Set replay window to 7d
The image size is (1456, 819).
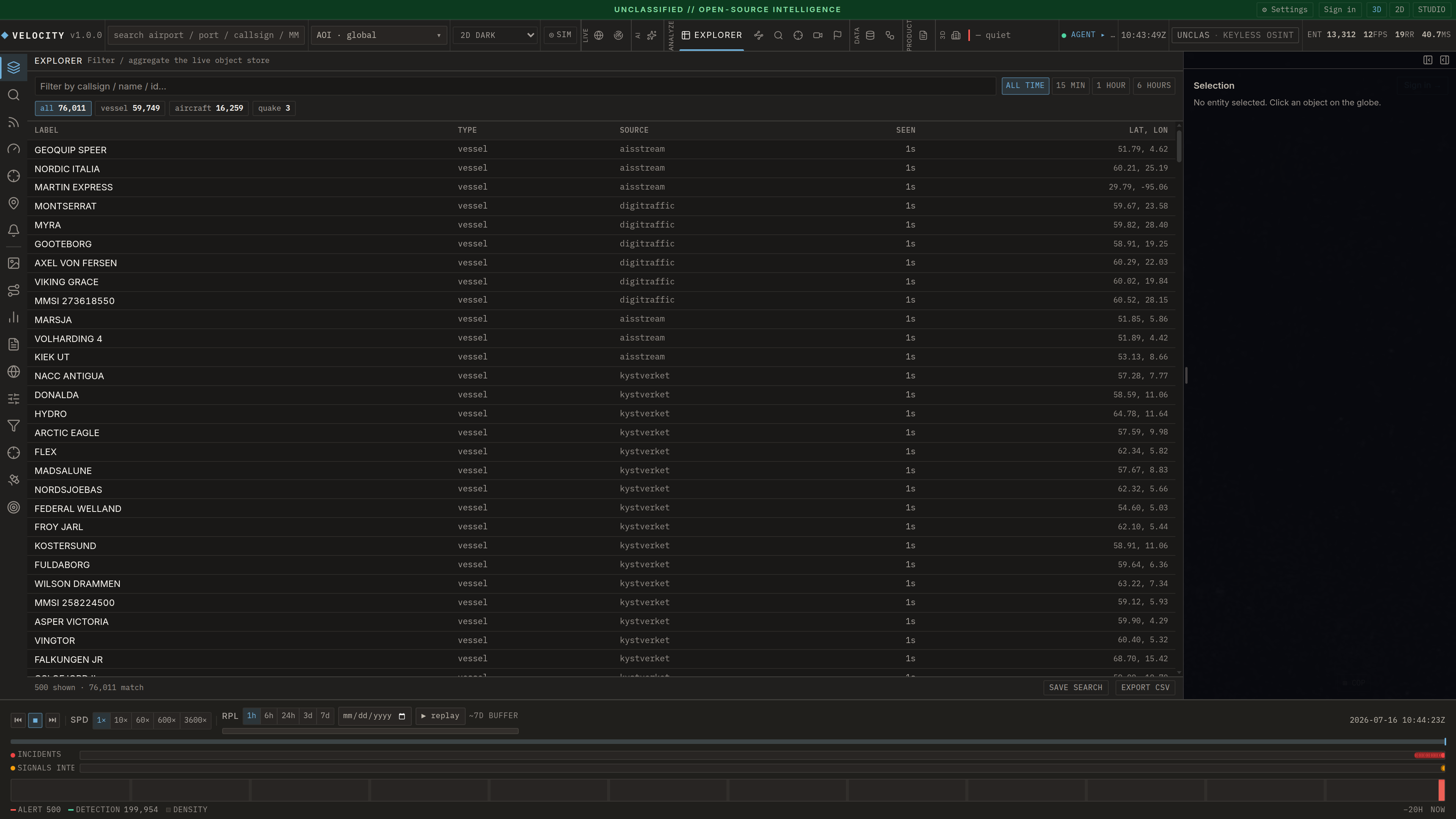(325, 716)
